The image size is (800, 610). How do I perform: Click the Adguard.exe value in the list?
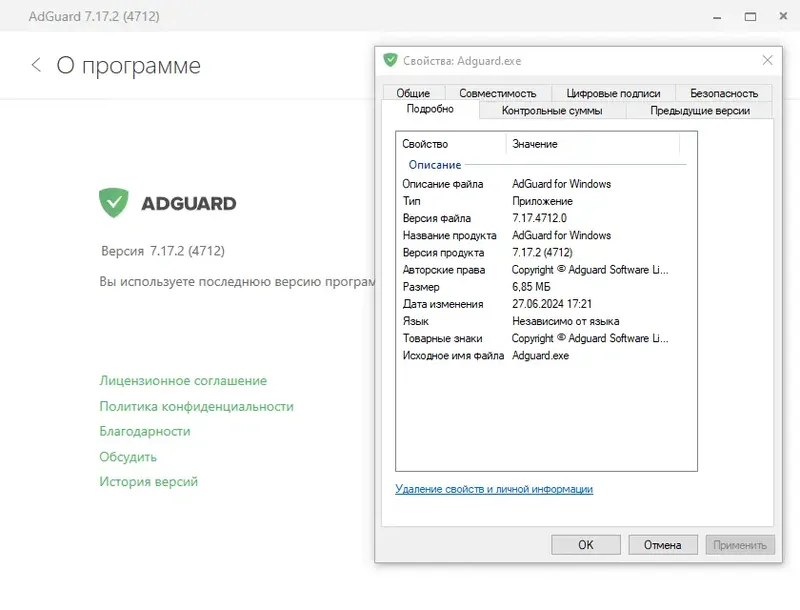point(540,355)
